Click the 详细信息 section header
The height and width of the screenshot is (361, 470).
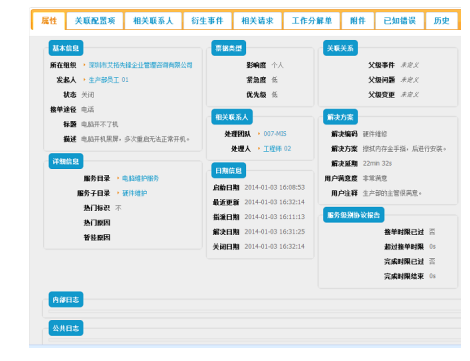[66, 161]
